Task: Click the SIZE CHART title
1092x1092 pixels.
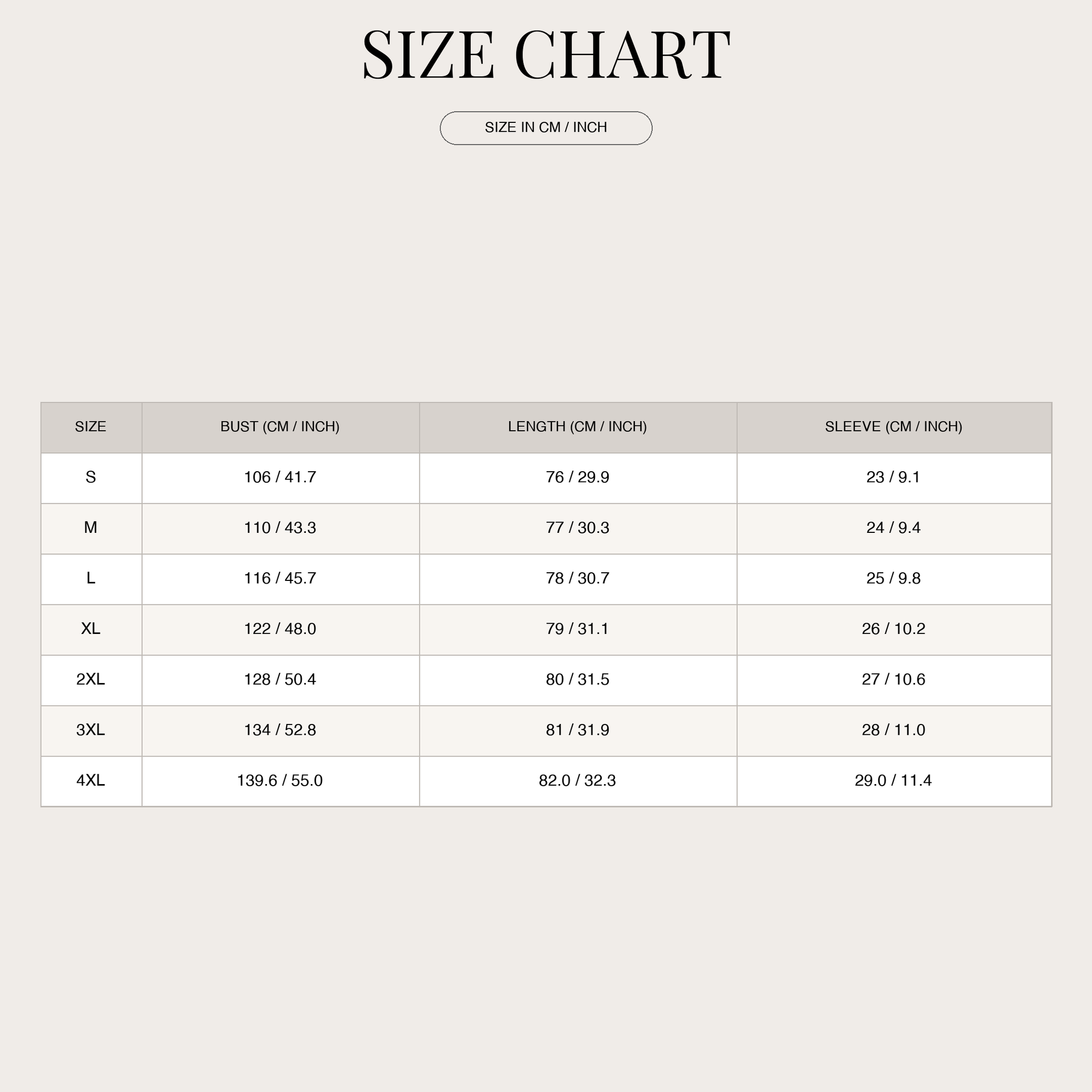Action: click(546, 55)
